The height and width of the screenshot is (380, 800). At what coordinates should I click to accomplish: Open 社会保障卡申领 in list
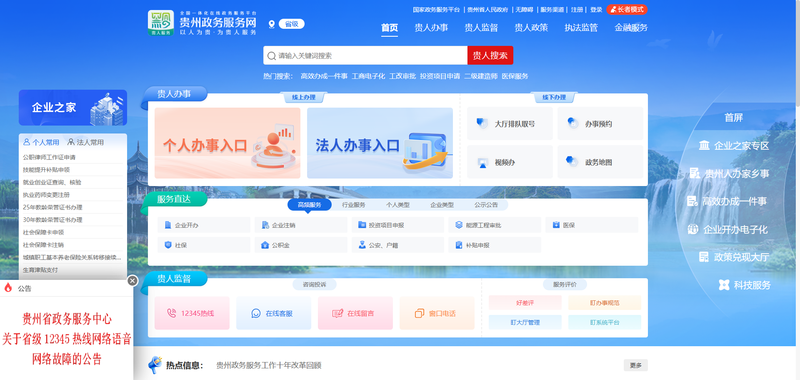pyautogui.click(x=43, y=232)
